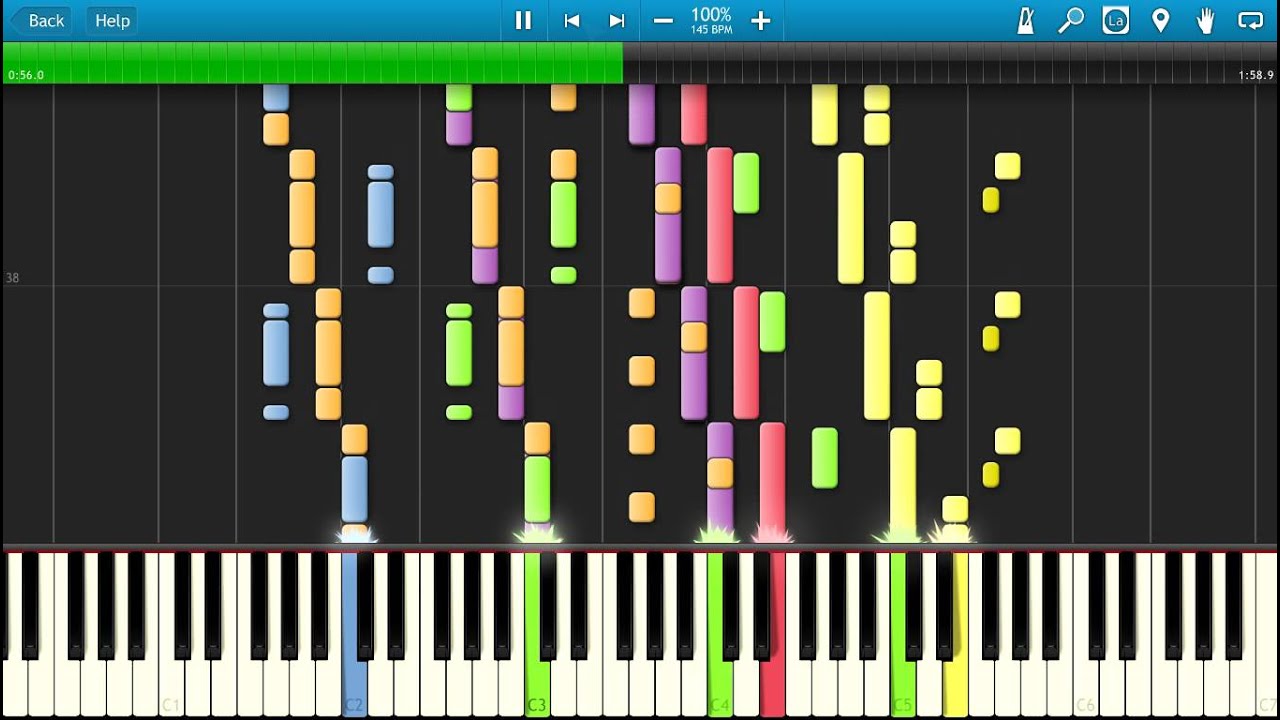
Task: Play the red highlighted key above C4
Action: point(772,690)
